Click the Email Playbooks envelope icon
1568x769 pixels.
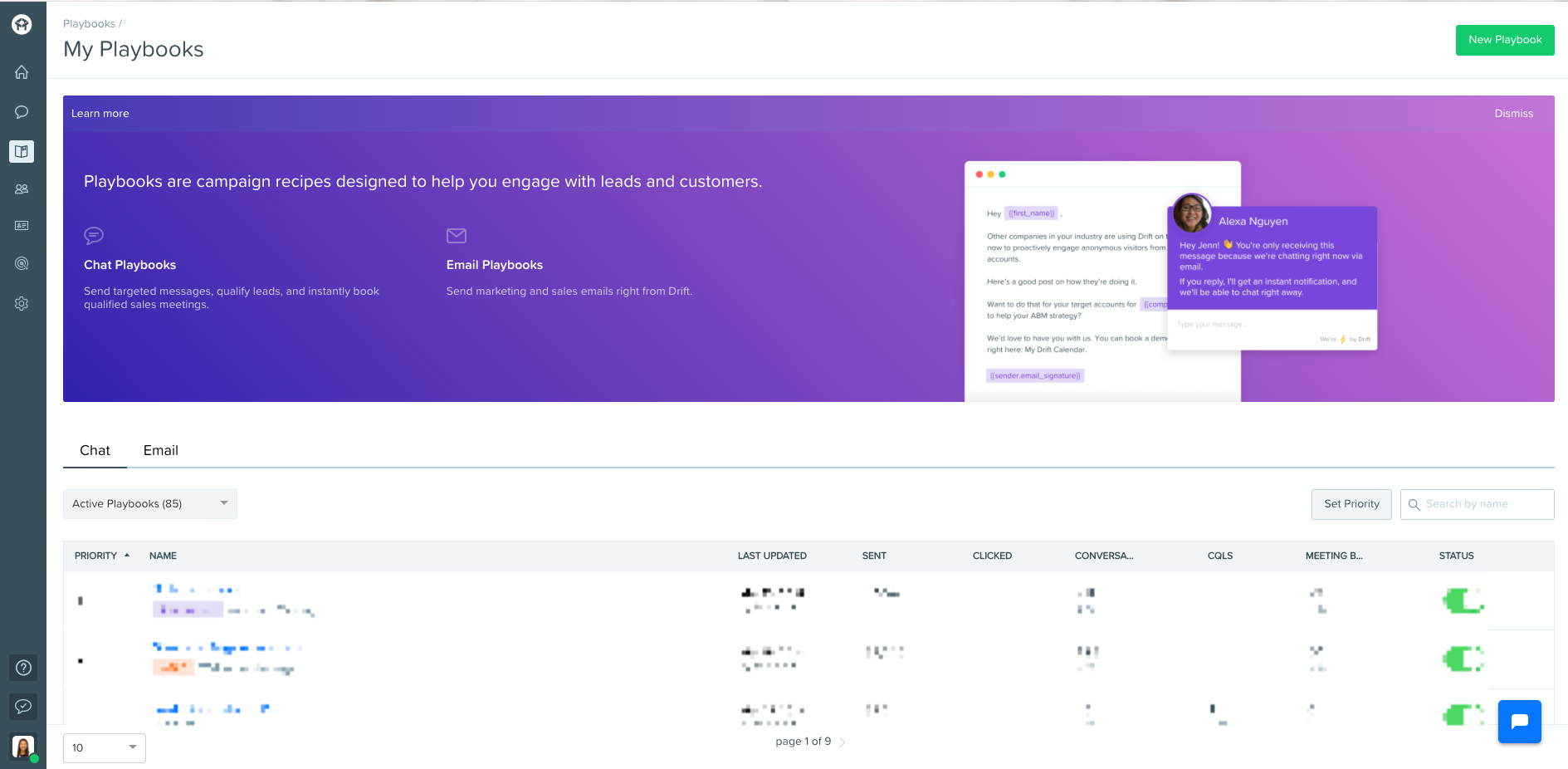457,236
